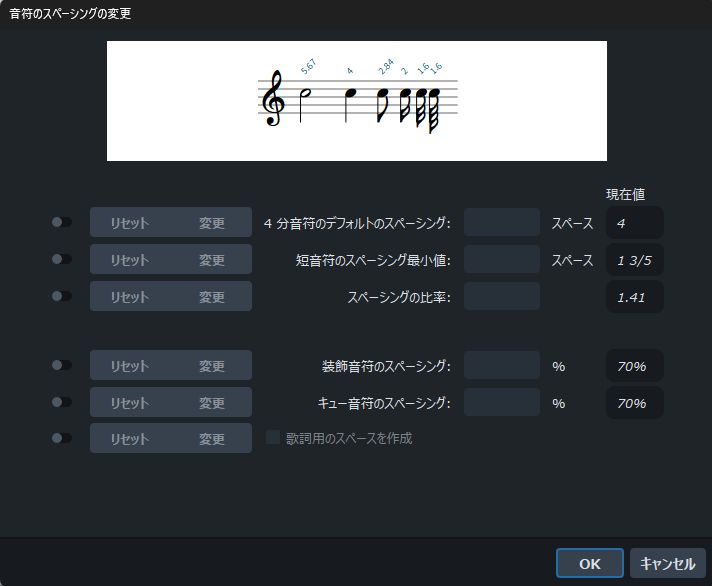Dismiss the dialog with キャンセル
The height and width of the screenshot is (586, 712).
pyautogui.click(x=668, y=563)
